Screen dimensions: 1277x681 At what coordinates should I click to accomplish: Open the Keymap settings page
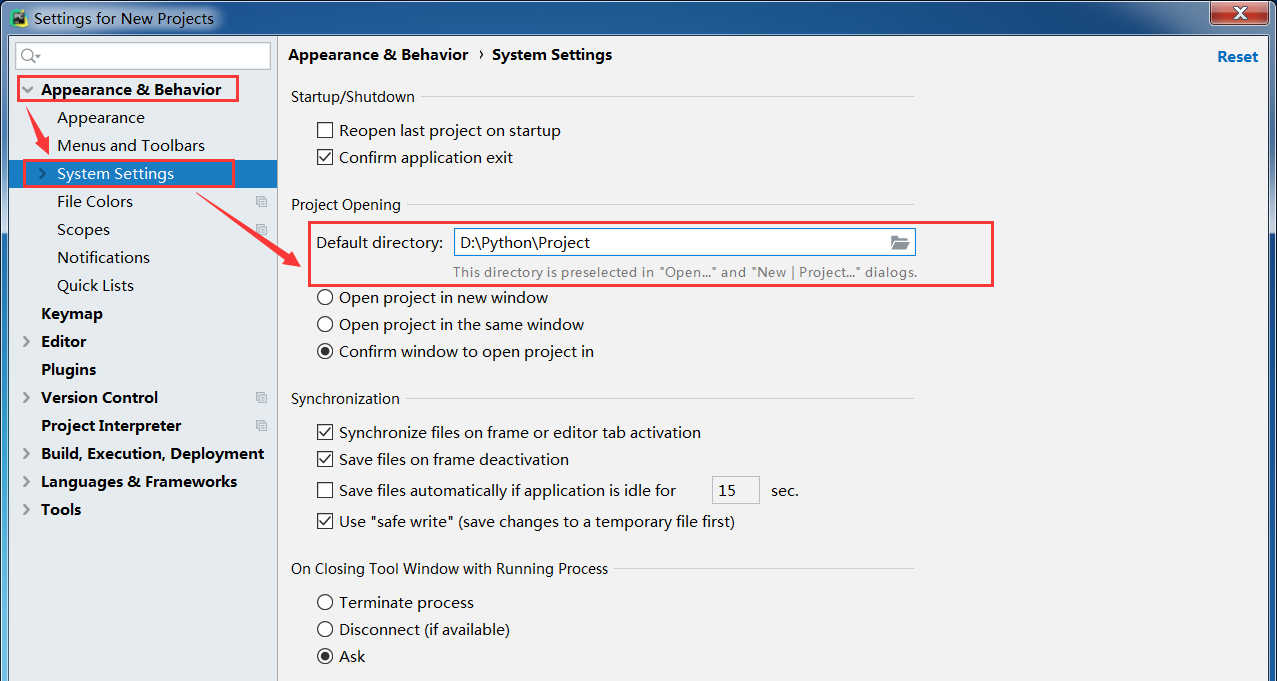pyautogui.click(x=72, y=314)
